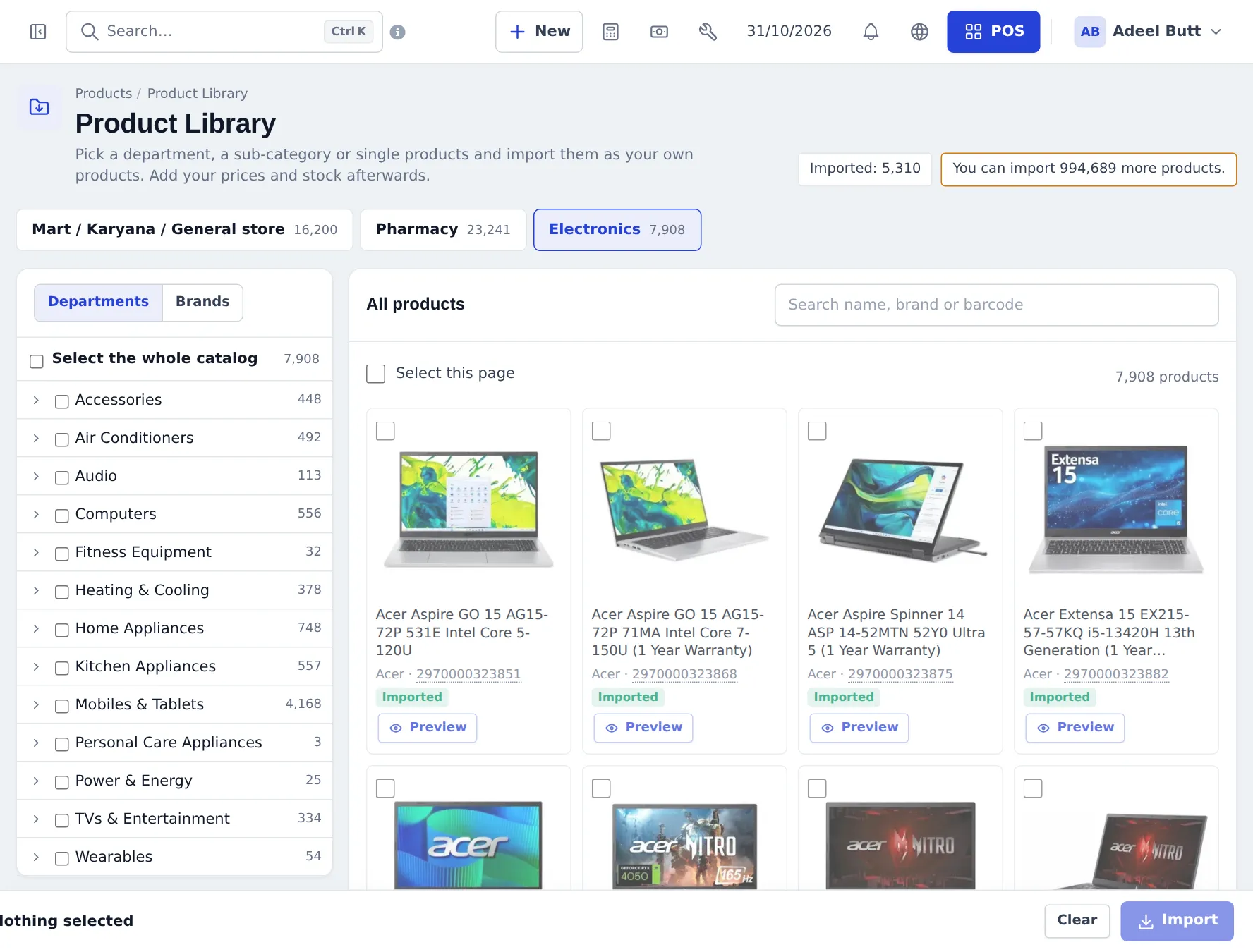This screenshot has height=952, width=1253.
Task: Focus the name, brand or barcode search field
Action: pyautogui.click(x=996, y=305)
